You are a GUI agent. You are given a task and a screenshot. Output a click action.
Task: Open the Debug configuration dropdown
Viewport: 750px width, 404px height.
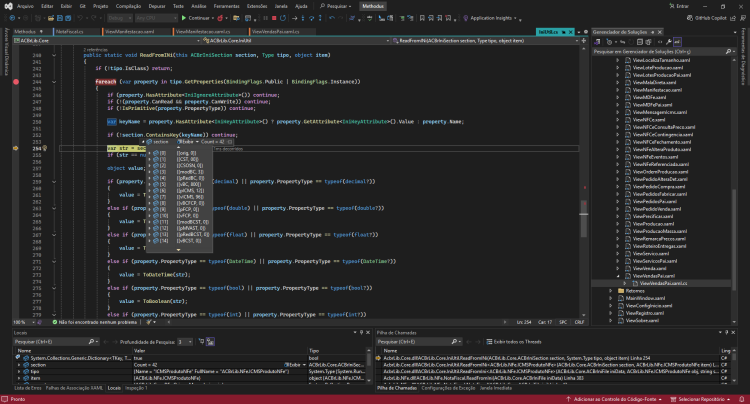point(119,18)
